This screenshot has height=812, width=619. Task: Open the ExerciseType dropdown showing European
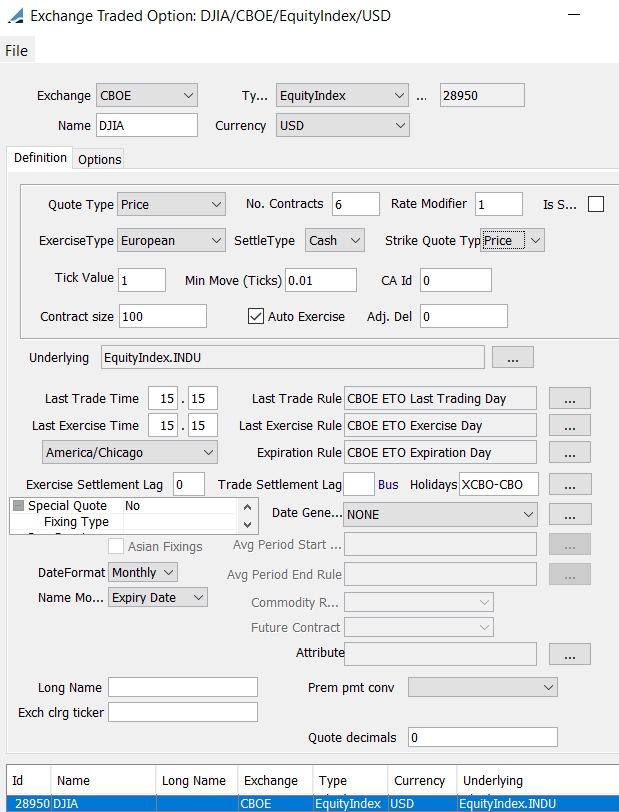tap(171, 241)
